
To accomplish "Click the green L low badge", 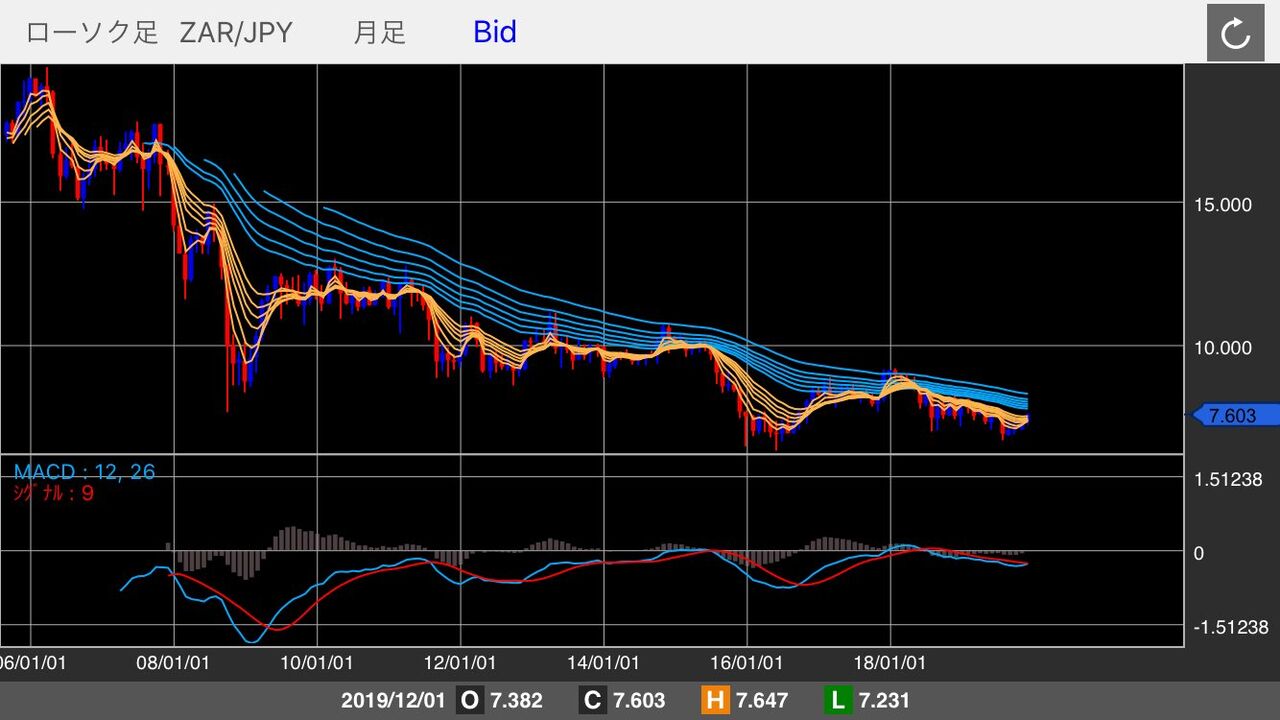I will tap(838, 701).
